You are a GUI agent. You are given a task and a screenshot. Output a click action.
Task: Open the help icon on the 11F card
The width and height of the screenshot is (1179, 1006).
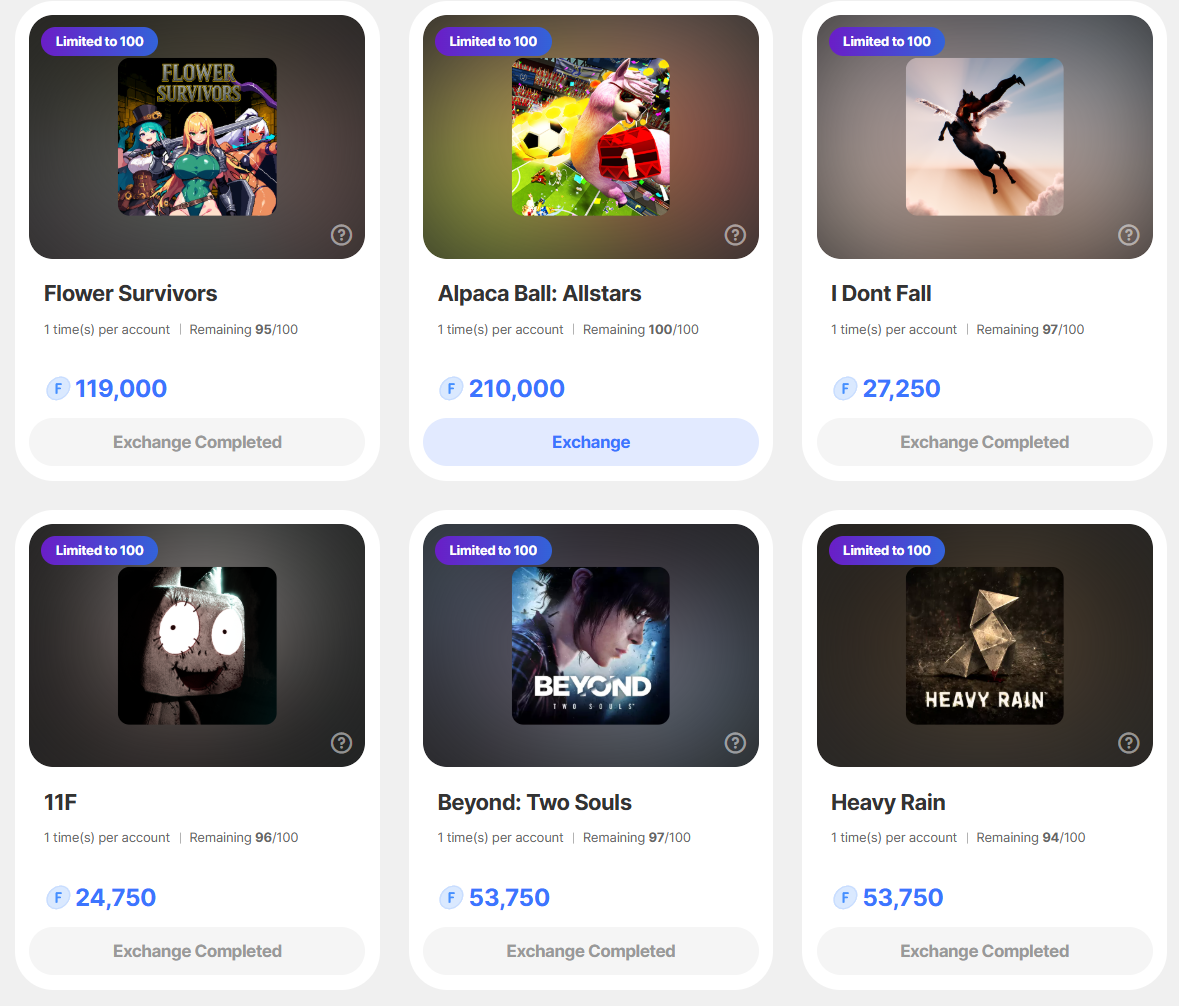click(x=341, y=743)
